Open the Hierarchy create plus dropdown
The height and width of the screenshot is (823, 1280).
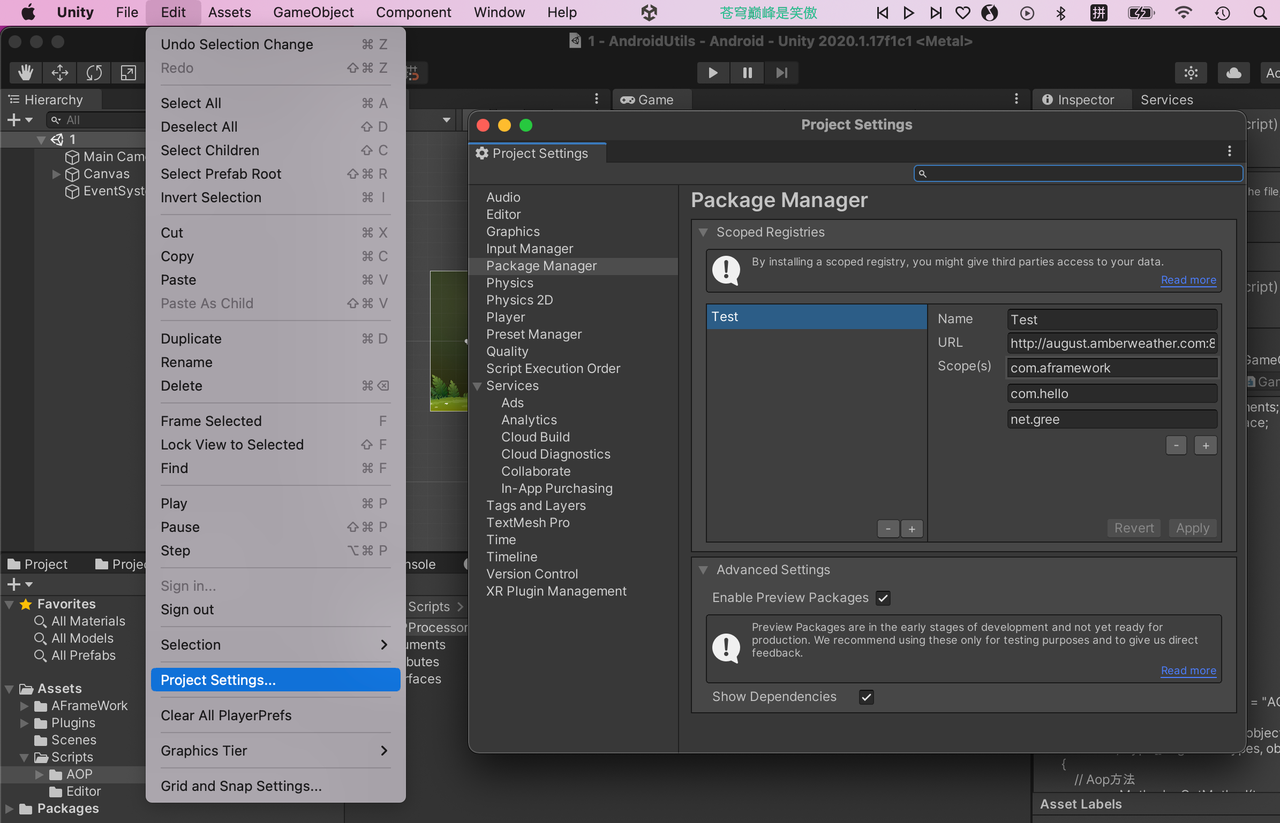tap(19, 120)
